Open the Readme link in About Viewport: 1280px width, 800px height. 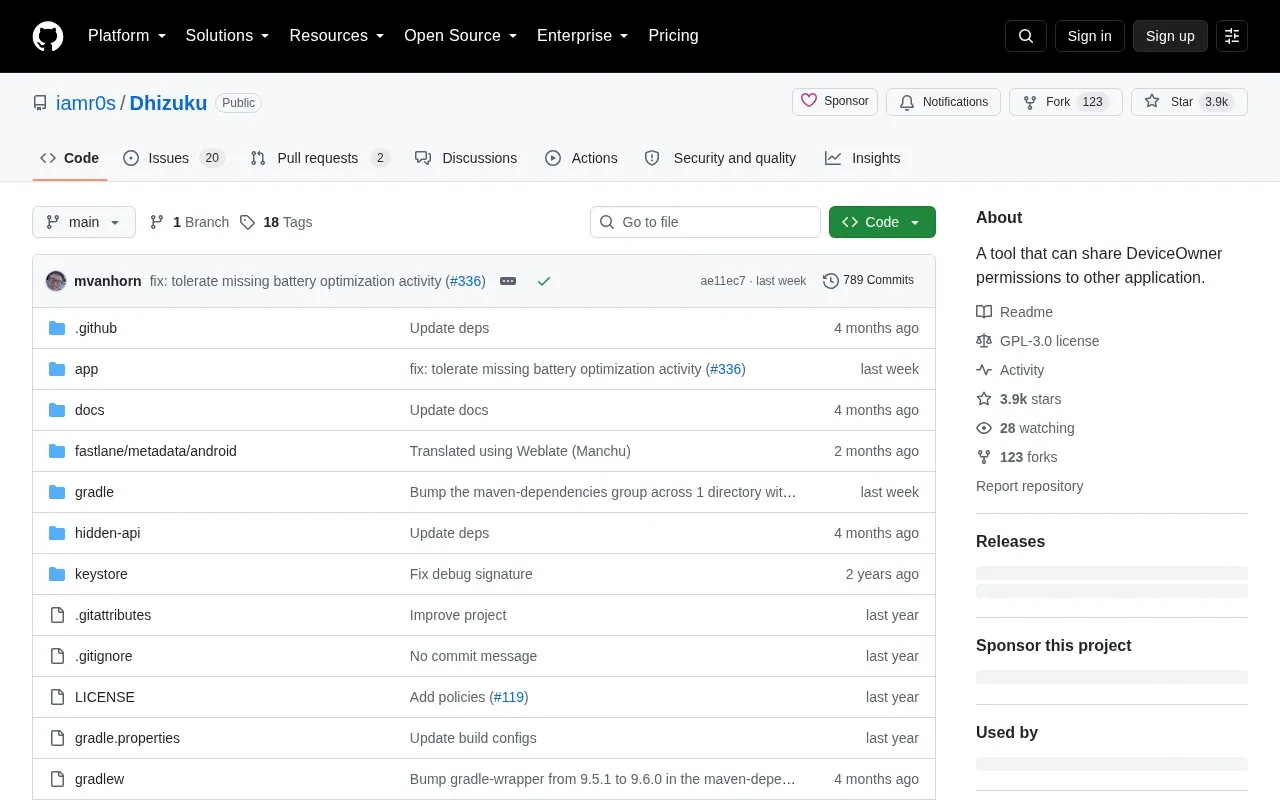tap(1014, 312)
